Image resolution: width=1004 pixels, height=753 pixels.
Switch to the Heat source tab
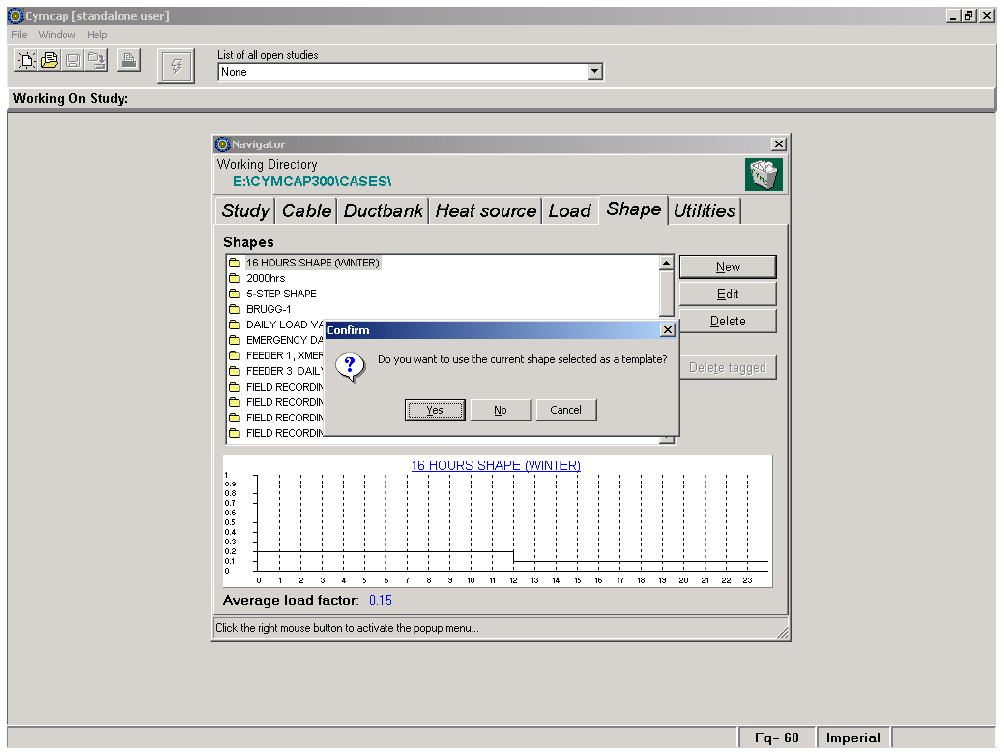click(x=485, y=211)
